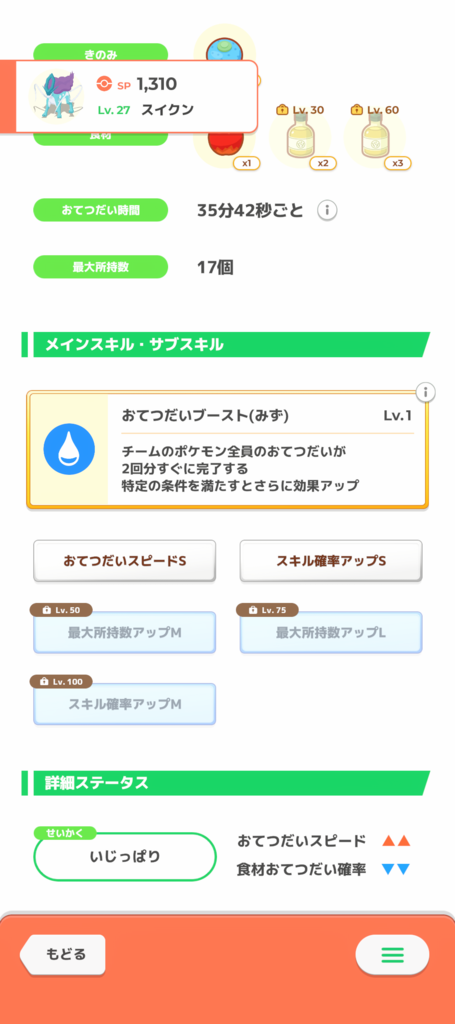Tap the おてつだい時間 green label
This screenshot has height=1024, width=455.
[101, 210]
